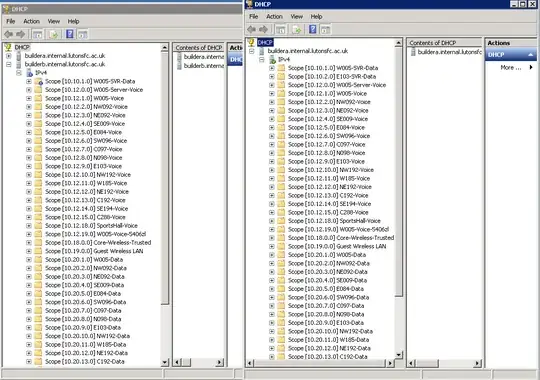Image resolution: width=540 pixels, height=380 pixels.
Task: Click Help icon in left DHCP window toolbar
Action: [70, 34]
